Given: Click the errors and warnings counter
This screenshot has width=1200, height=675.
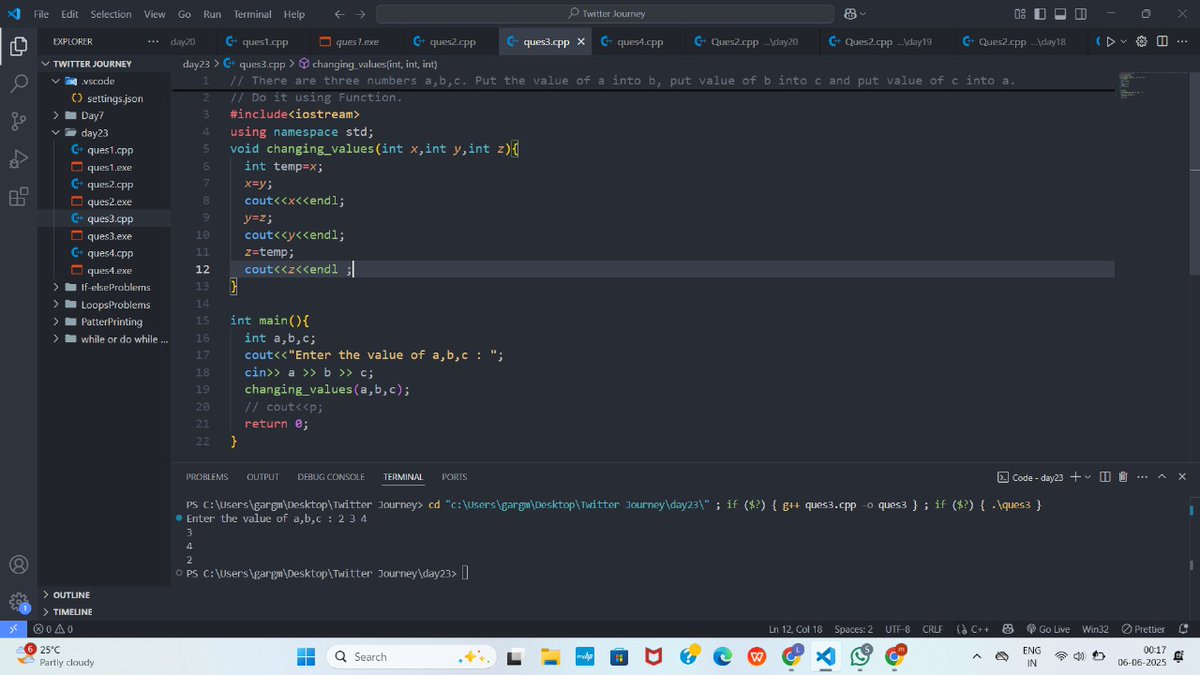Looking at the screenshot, I should point(53,629).
